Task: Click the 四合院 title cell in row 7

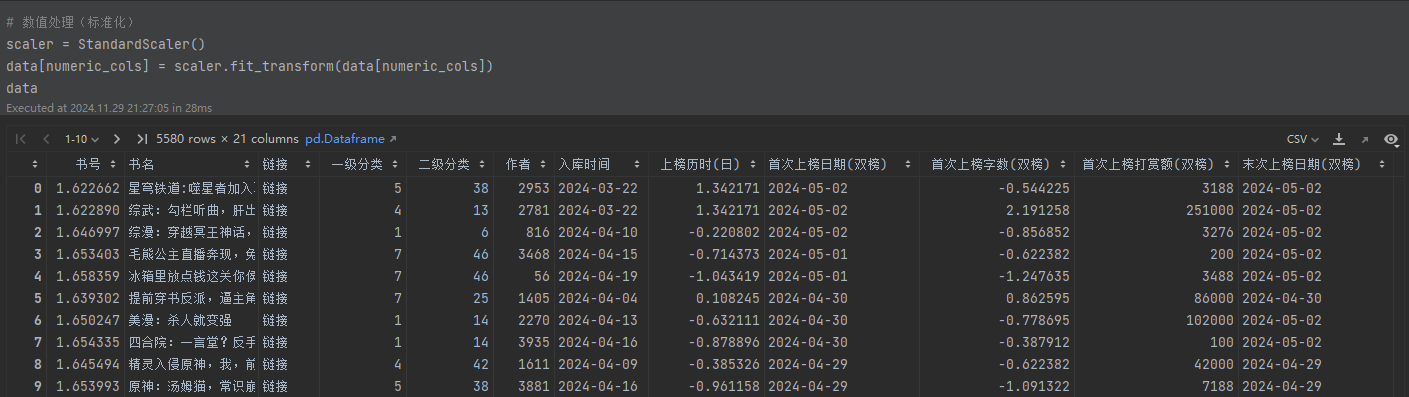Action: tap(192, 341)
